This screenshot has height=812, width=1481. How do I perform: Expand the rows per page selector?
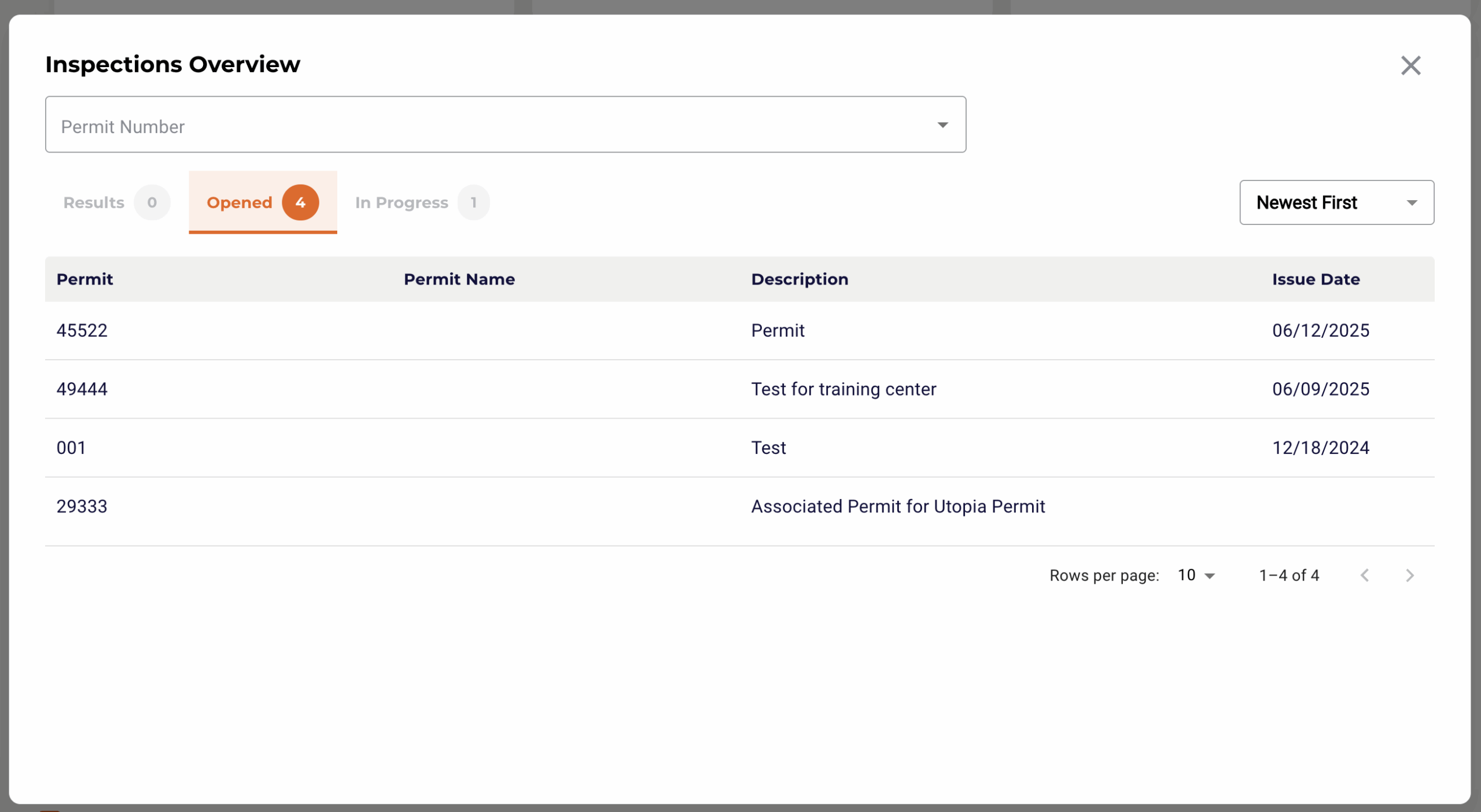pos(1196,575)
